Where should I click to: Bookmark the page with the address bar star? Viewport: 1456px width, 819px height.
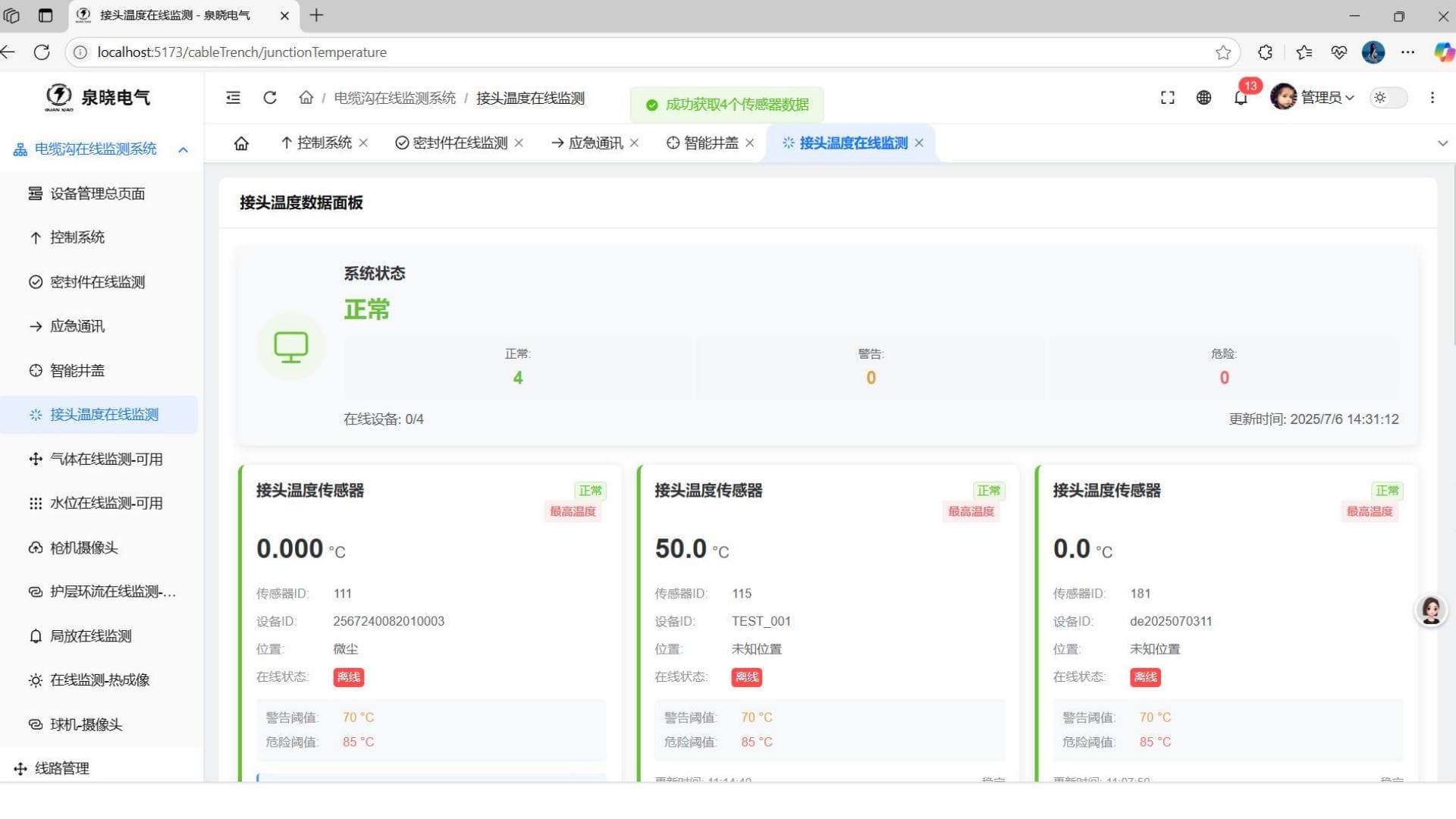tap(1223, 52)
